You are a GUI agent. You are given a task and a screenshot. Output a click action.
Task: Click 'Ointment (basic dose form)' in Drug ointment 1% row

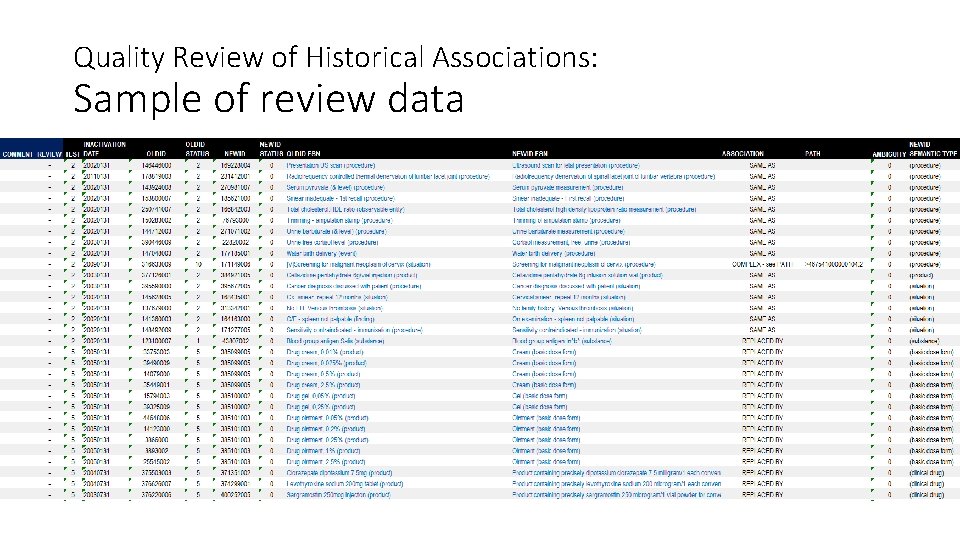[546, 451]
